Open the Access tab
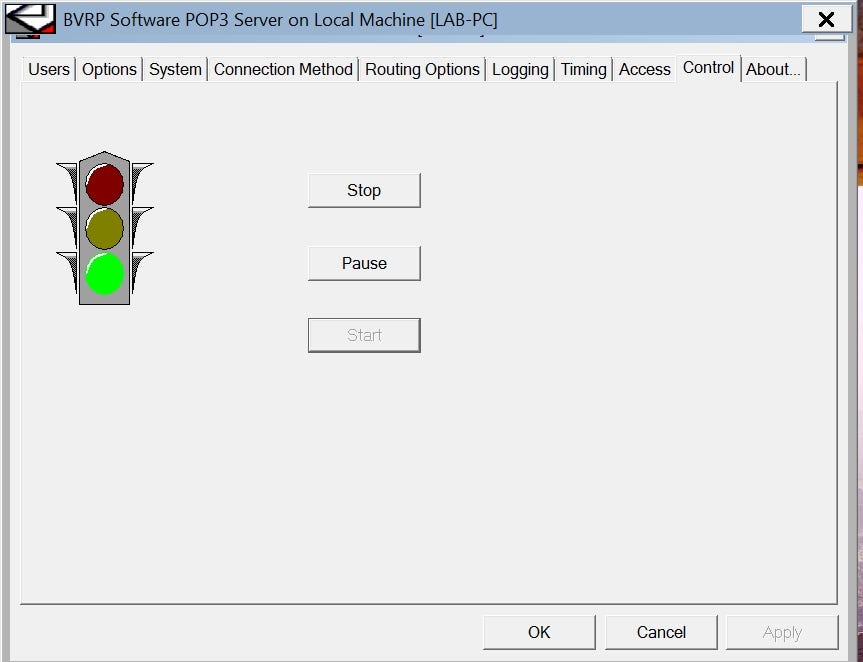863x662 pixels. pos(644,69)
